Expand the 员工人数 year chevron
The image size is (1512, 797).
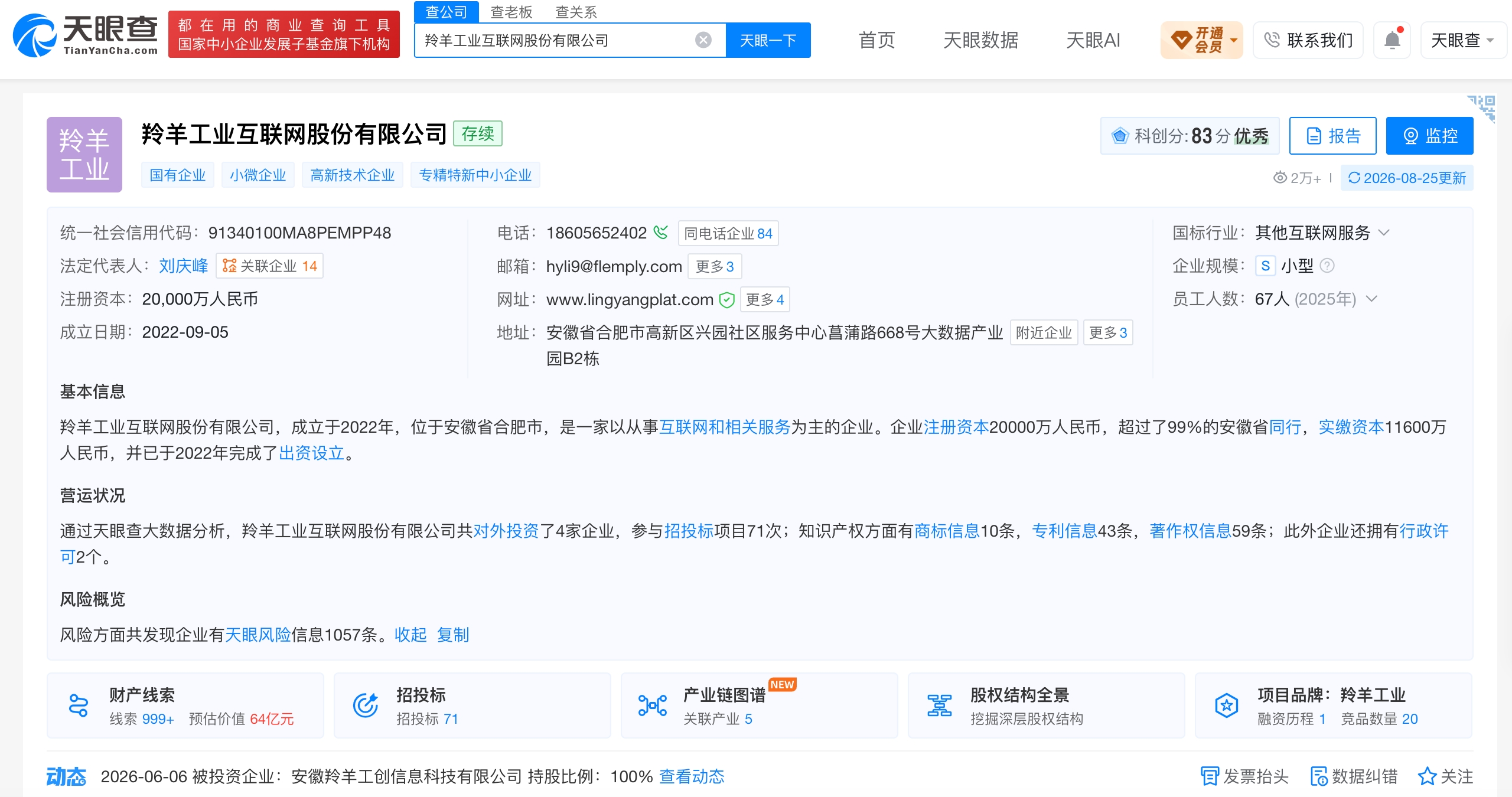click(x=1372, y=299)
